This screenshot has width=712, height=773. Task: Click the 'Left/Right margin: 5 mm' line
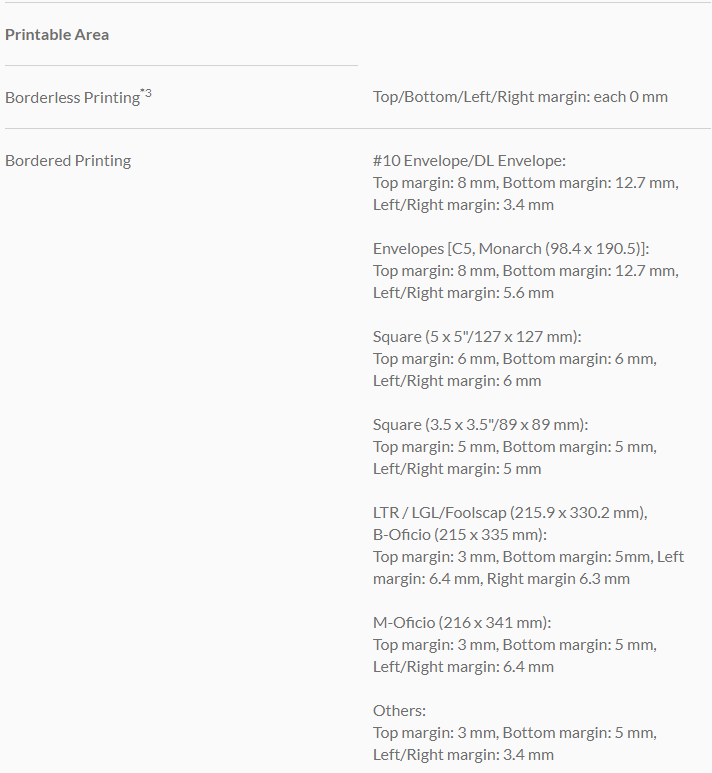pos(457,469)
